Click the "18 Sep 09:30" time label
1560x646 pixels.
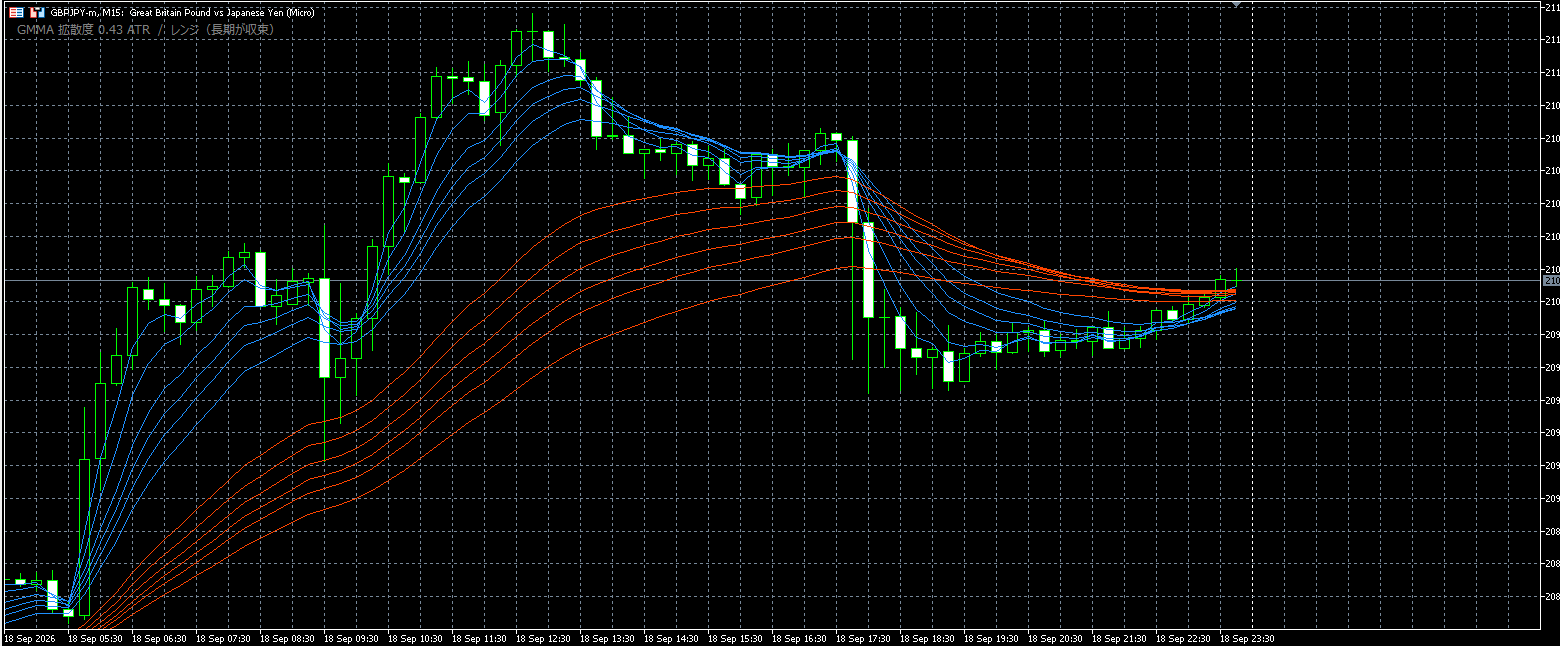pyautogui.click(x=350, y=638)
